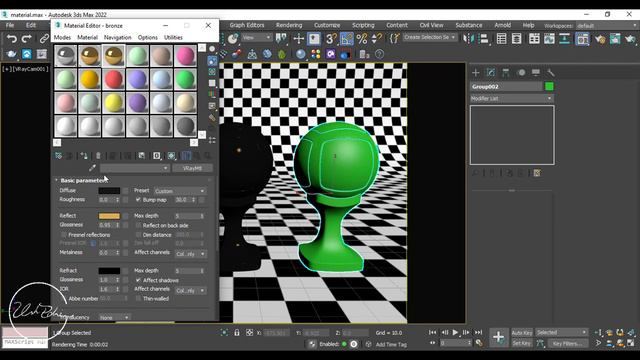Click the Reflect orange color swatch
The height and width of the screenshot is (360, 640).
pyautogui.click(x=109, y=216)
